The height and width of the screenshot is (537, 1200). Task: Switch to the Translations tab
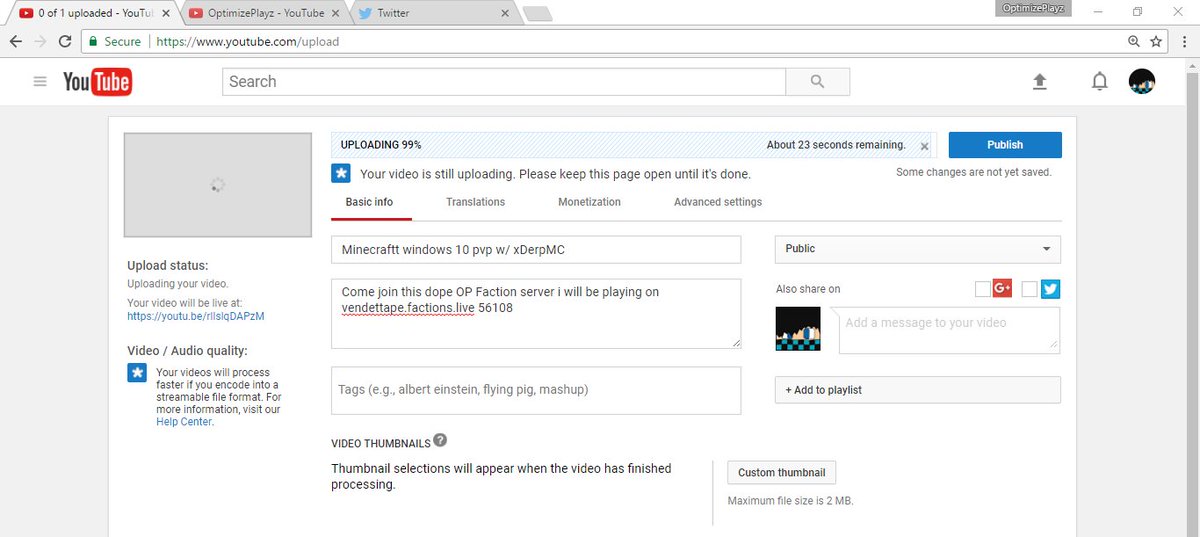(x=475, y=202)
